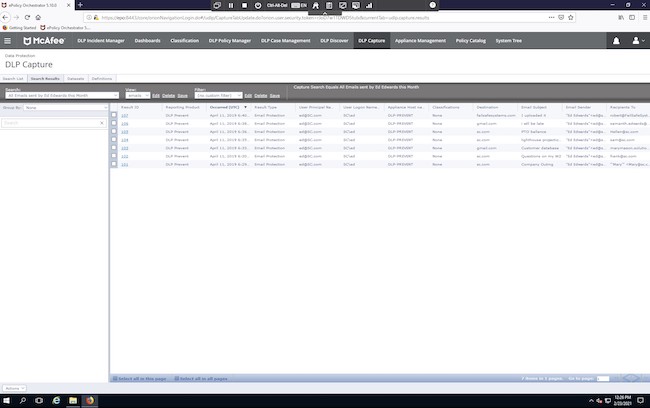Open the user account menu
The image size is (650, 408).
638,41
